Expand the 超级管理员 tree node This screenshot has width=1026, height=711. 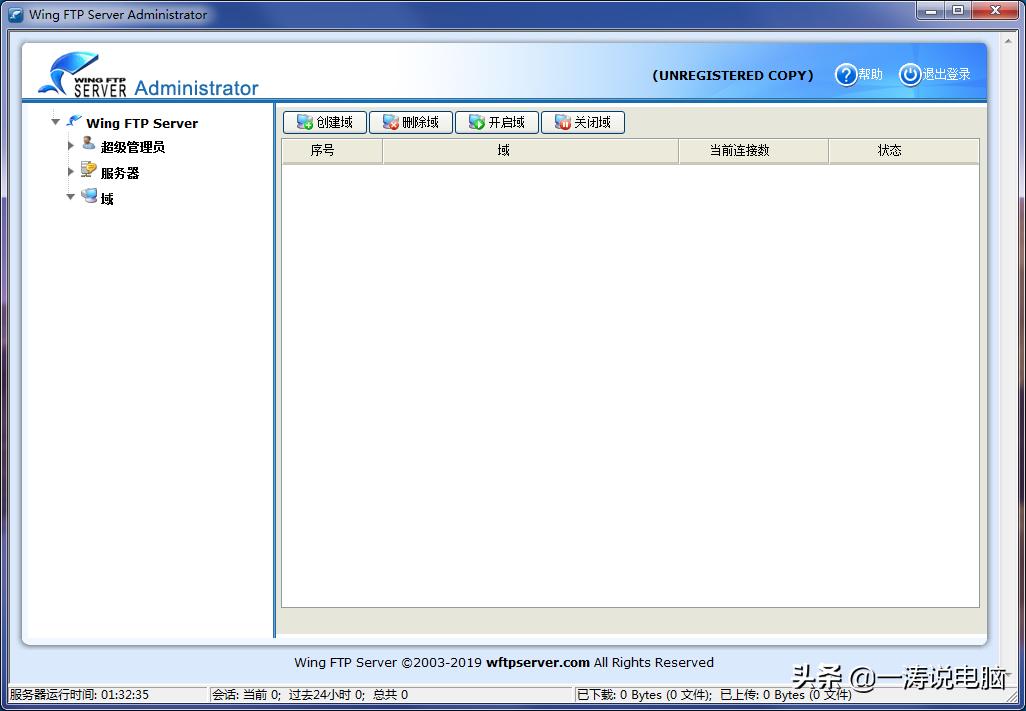coord(71,145)
